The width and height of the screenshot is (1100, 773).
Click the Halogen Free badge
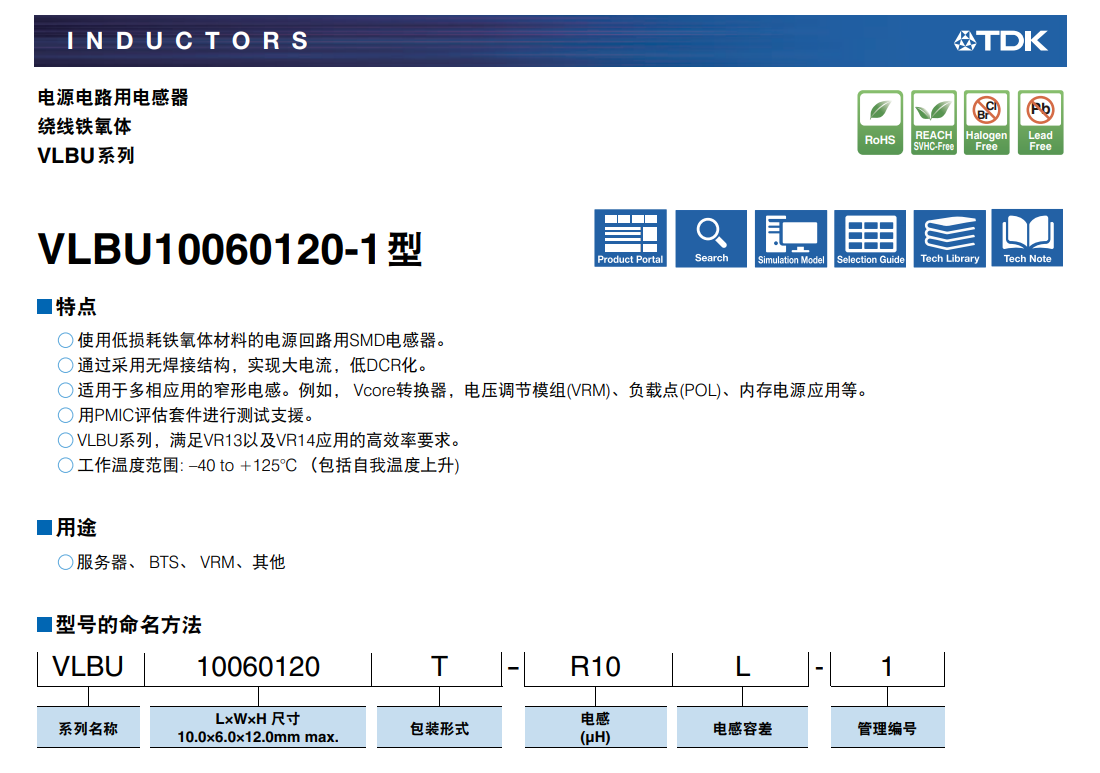click(986, 123)
